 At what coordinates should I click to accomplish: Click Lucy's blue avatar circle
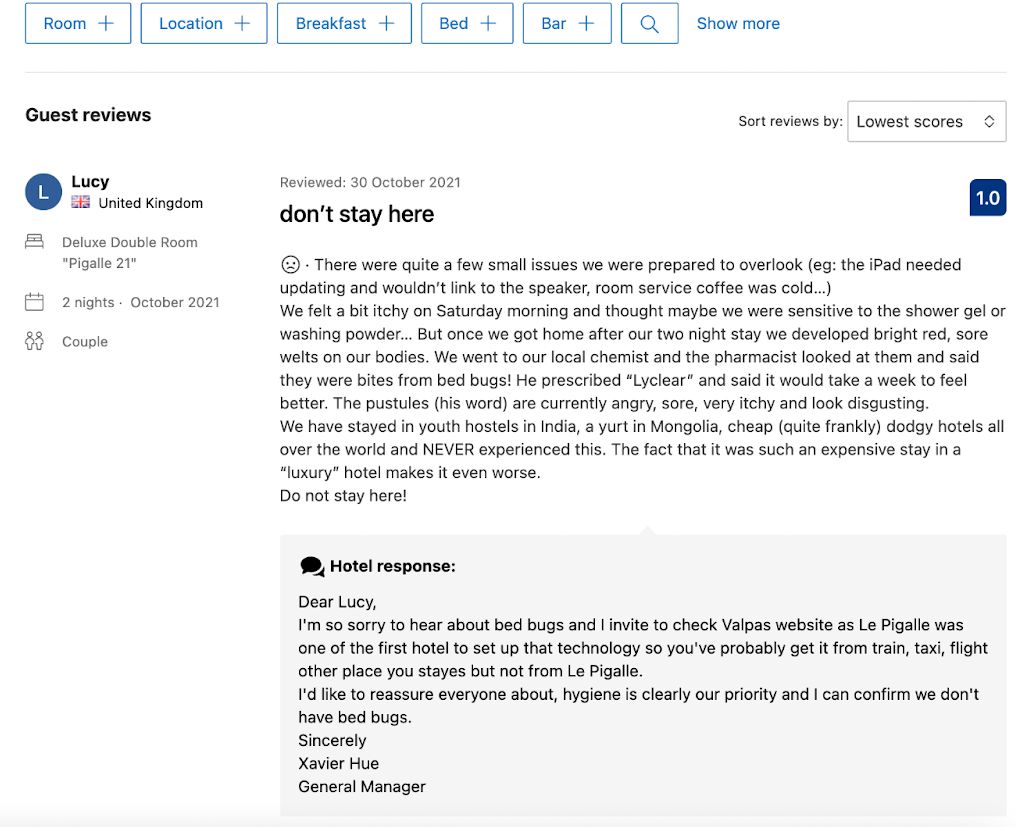(x=43, y=192)
